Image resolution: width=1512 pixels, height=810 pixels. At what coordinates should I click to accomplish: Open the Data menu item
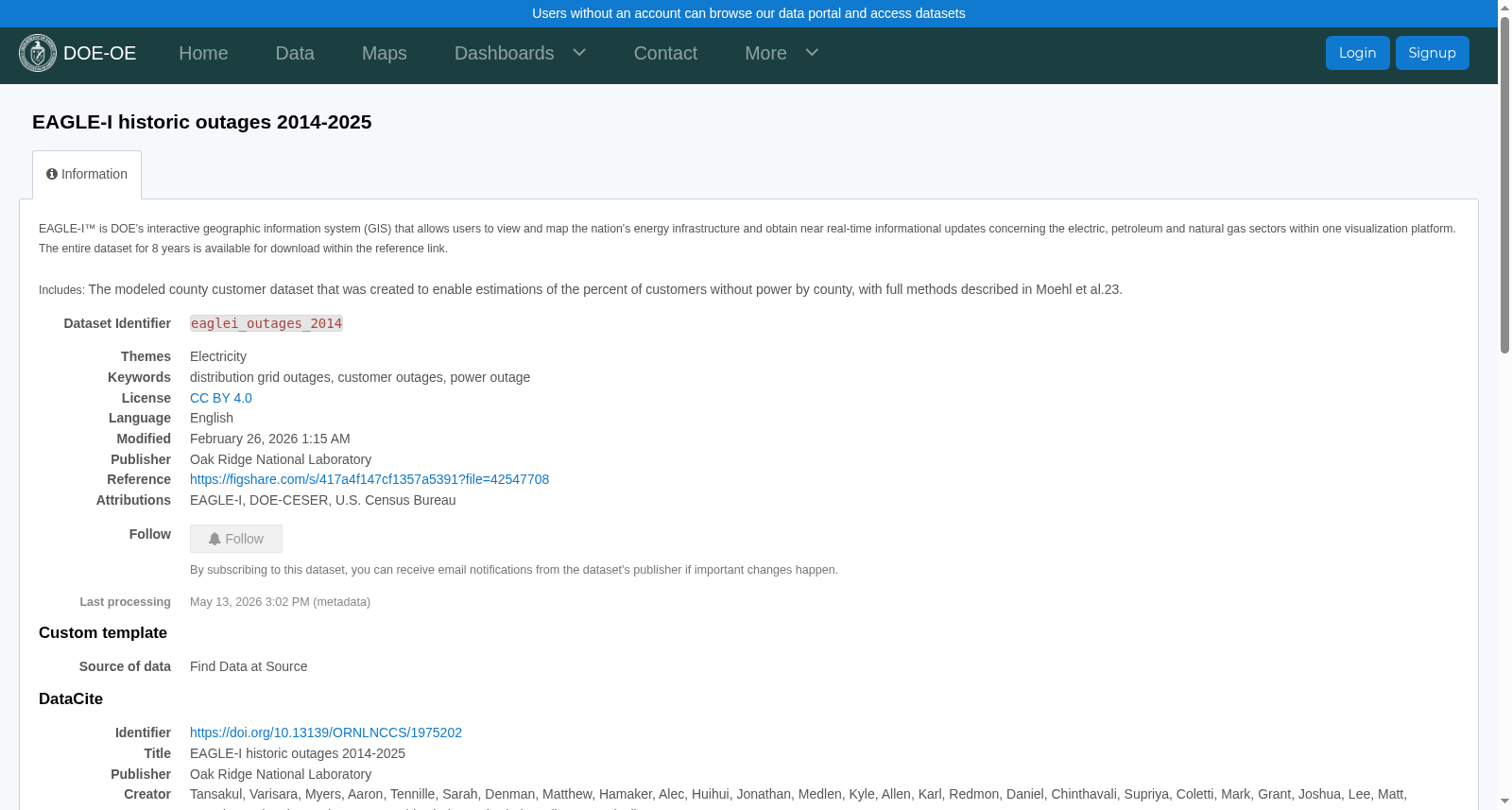tap(295, 53)
